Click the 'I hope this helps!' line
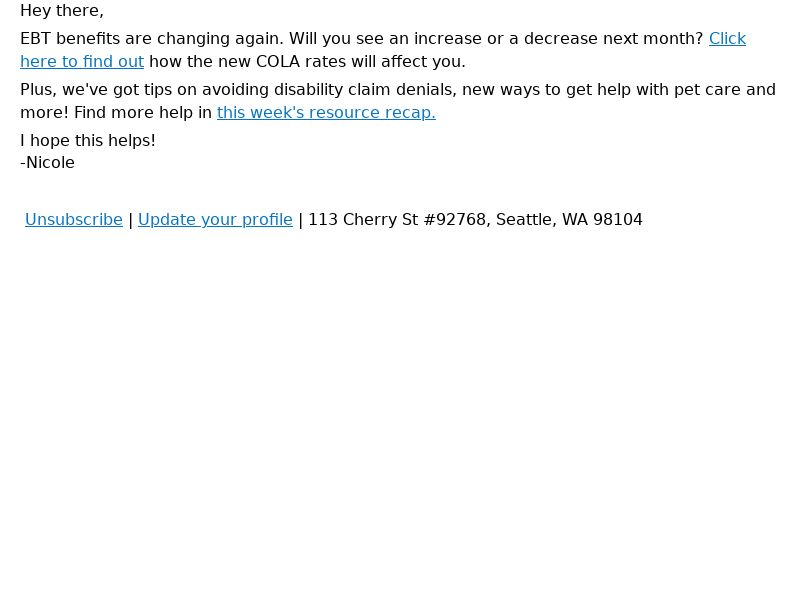 88,141
